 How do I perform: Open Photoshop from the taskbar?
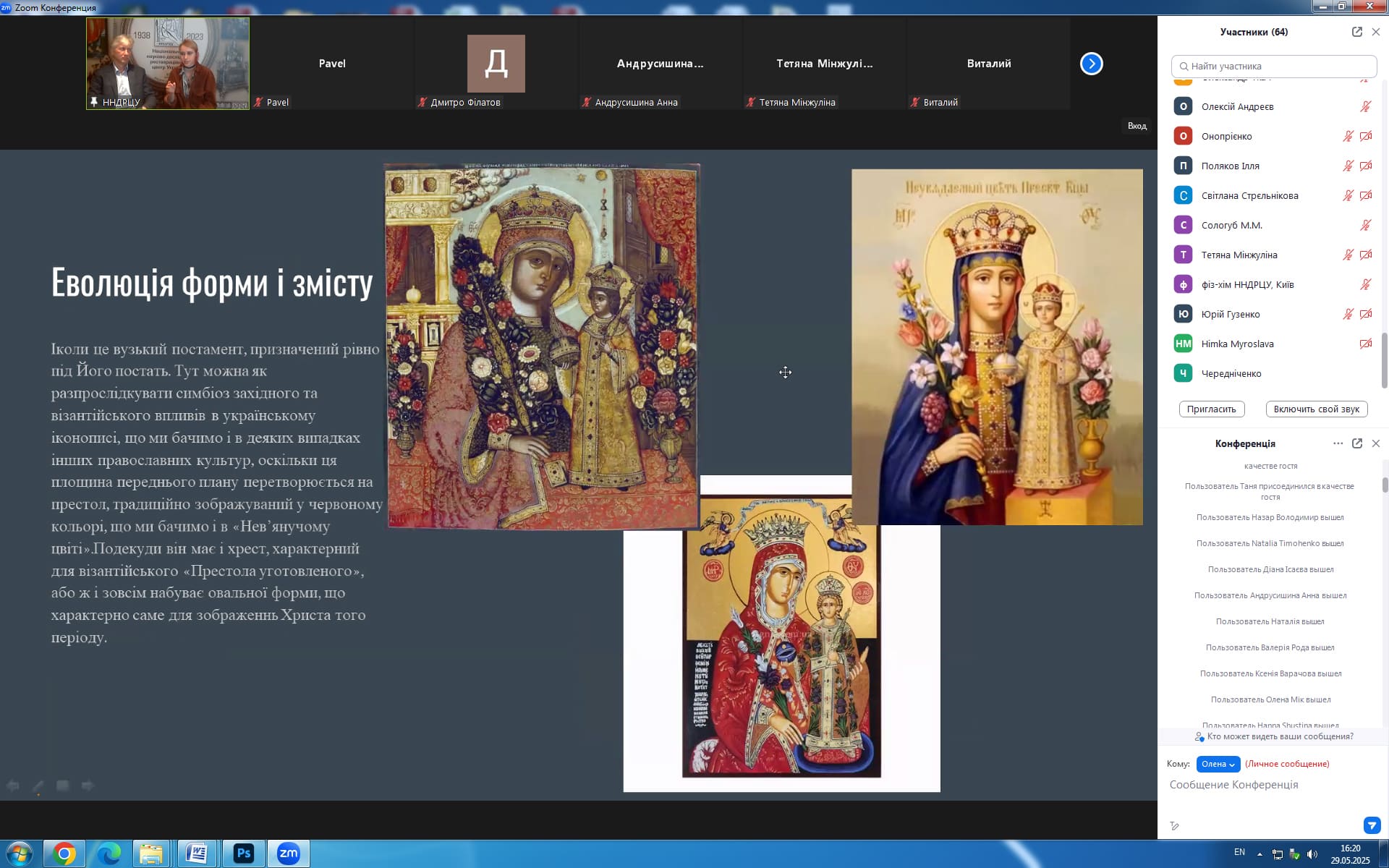pos(243,854)
